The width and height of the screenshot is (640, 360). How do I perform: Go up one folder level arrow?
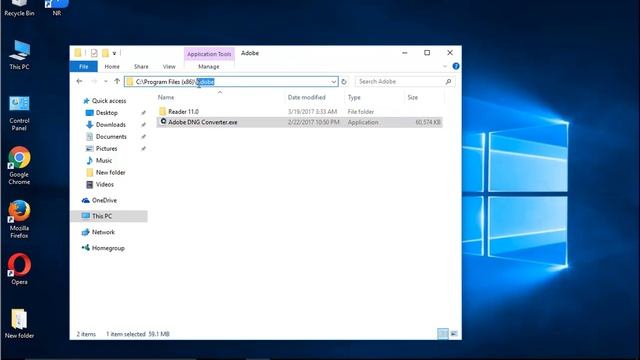coord(117,82)
